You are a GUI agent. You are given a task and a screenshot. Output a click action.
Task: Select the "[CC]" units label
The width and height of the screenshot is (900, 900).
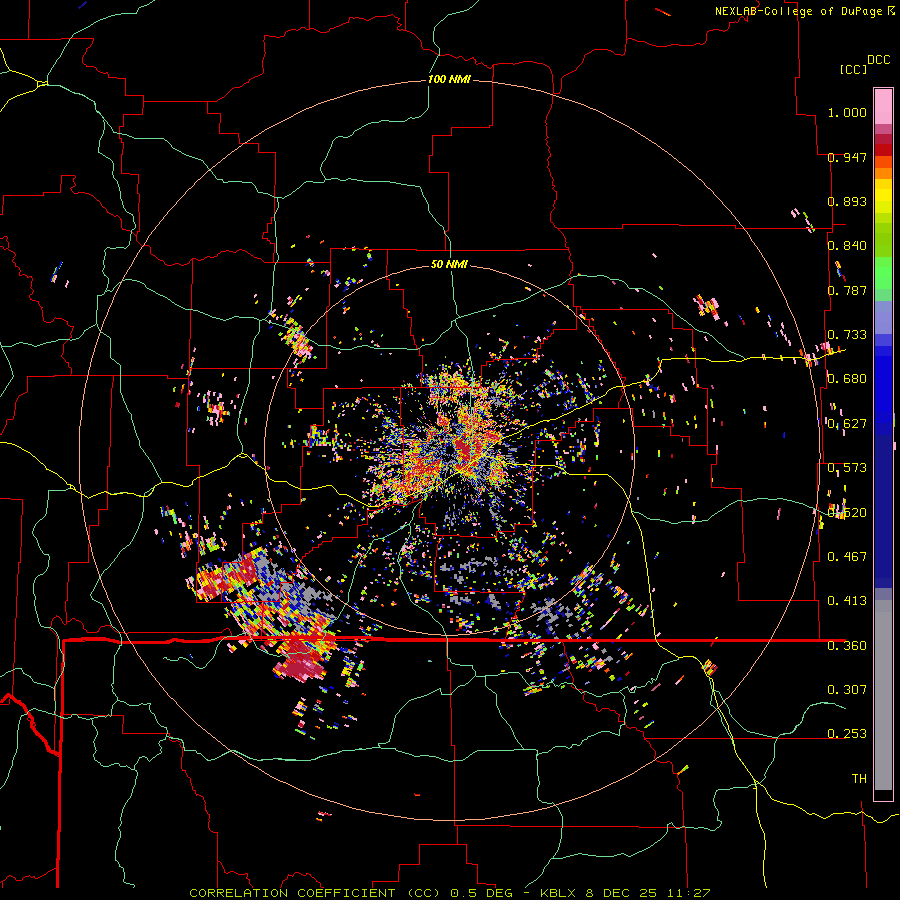click(853, 69)
